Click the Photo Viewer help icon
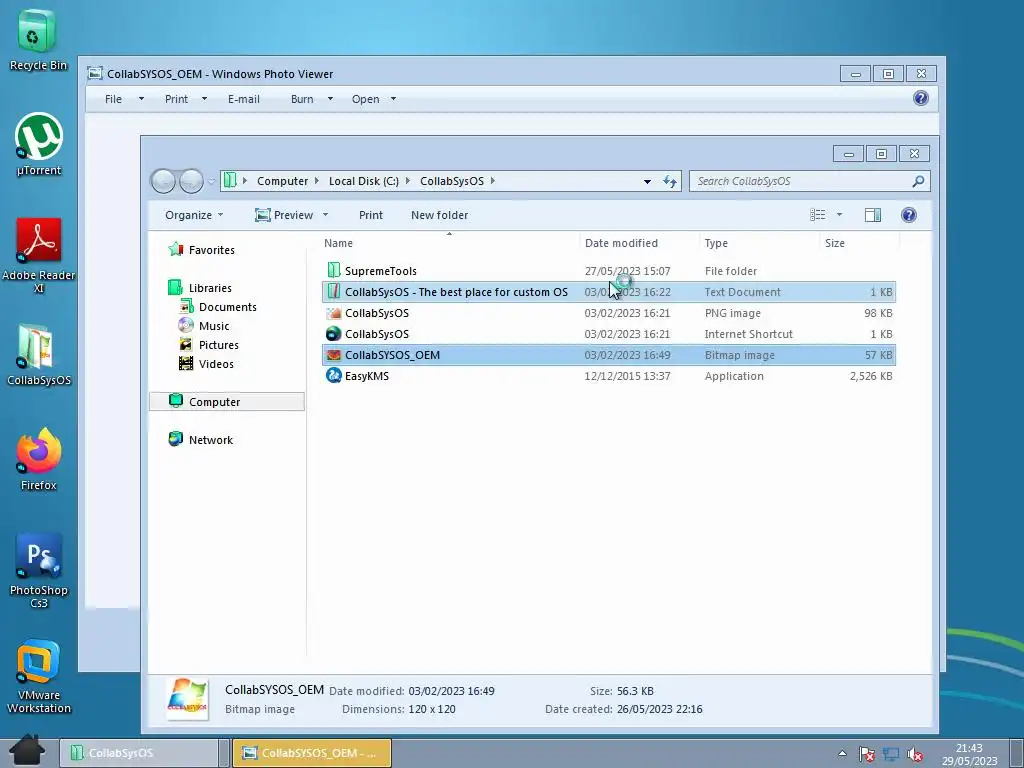1024x768 pixels. pos(921,98)
